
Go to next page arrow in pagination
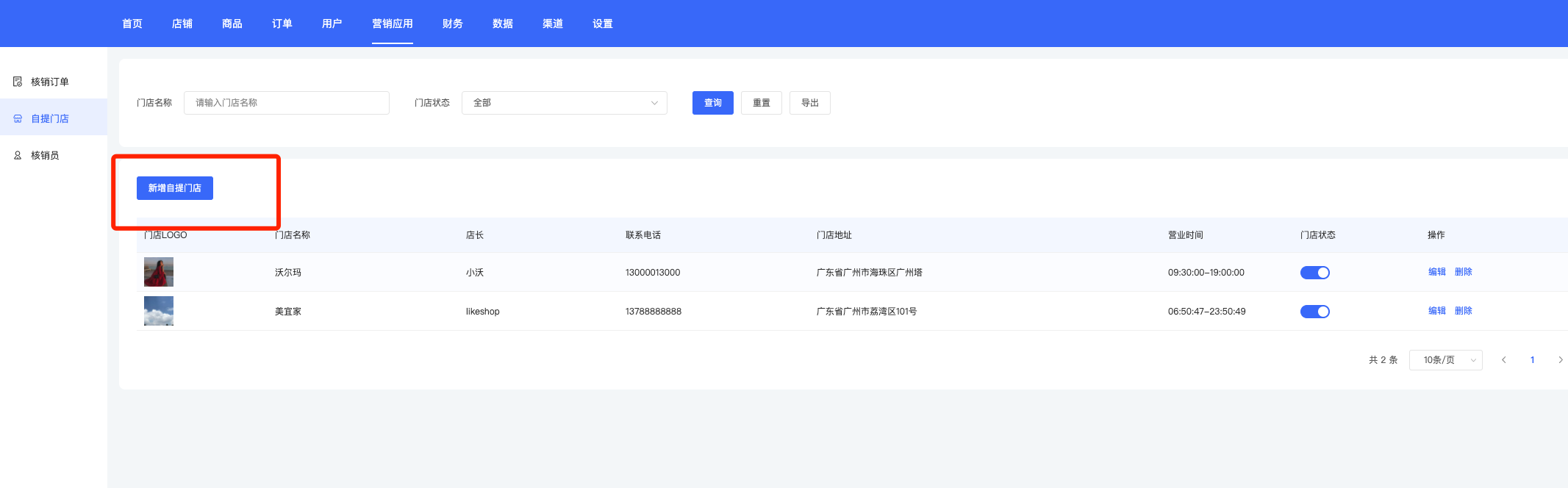point(1560,360)
